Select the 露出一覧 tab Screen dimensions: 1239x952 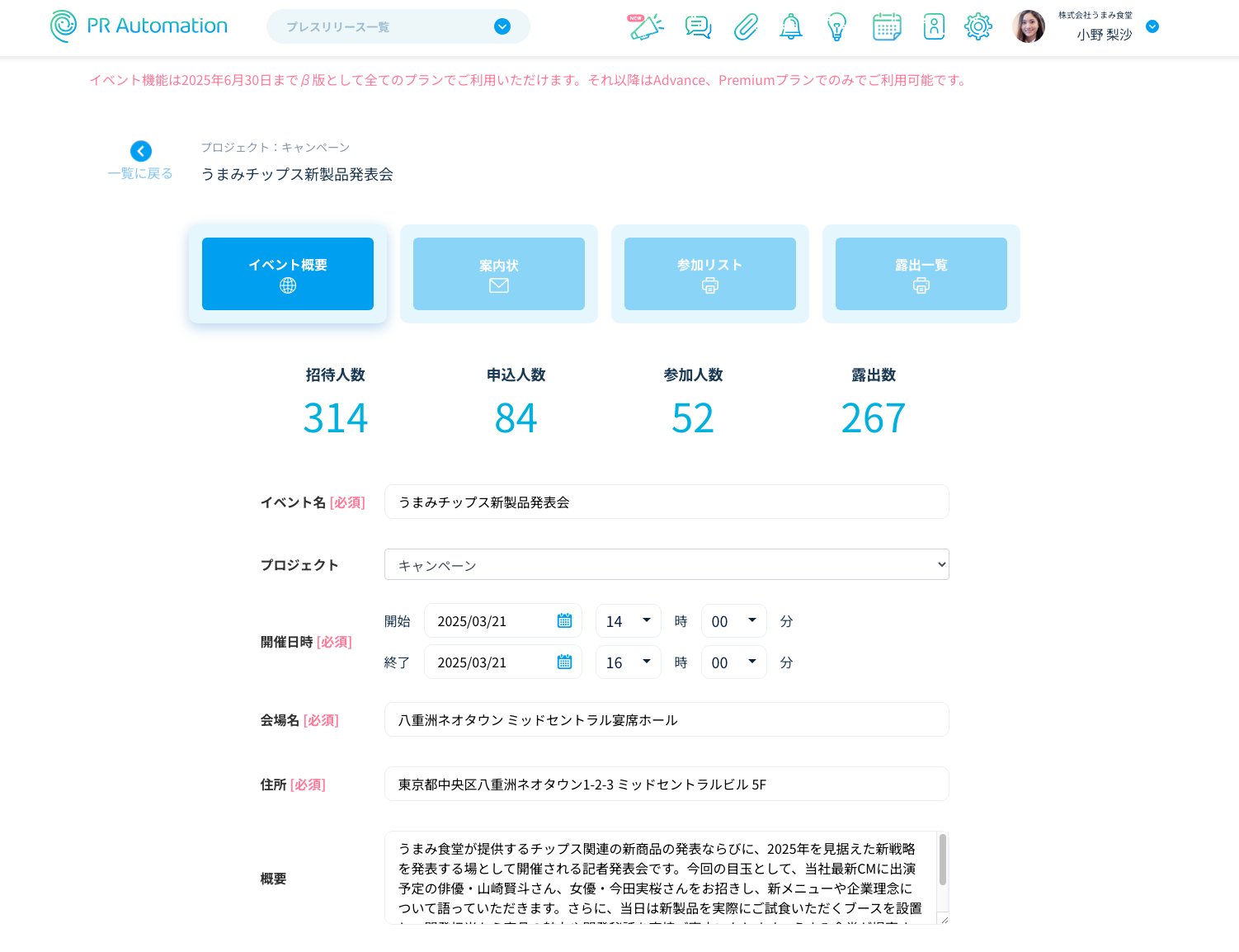tap(921, 274)
